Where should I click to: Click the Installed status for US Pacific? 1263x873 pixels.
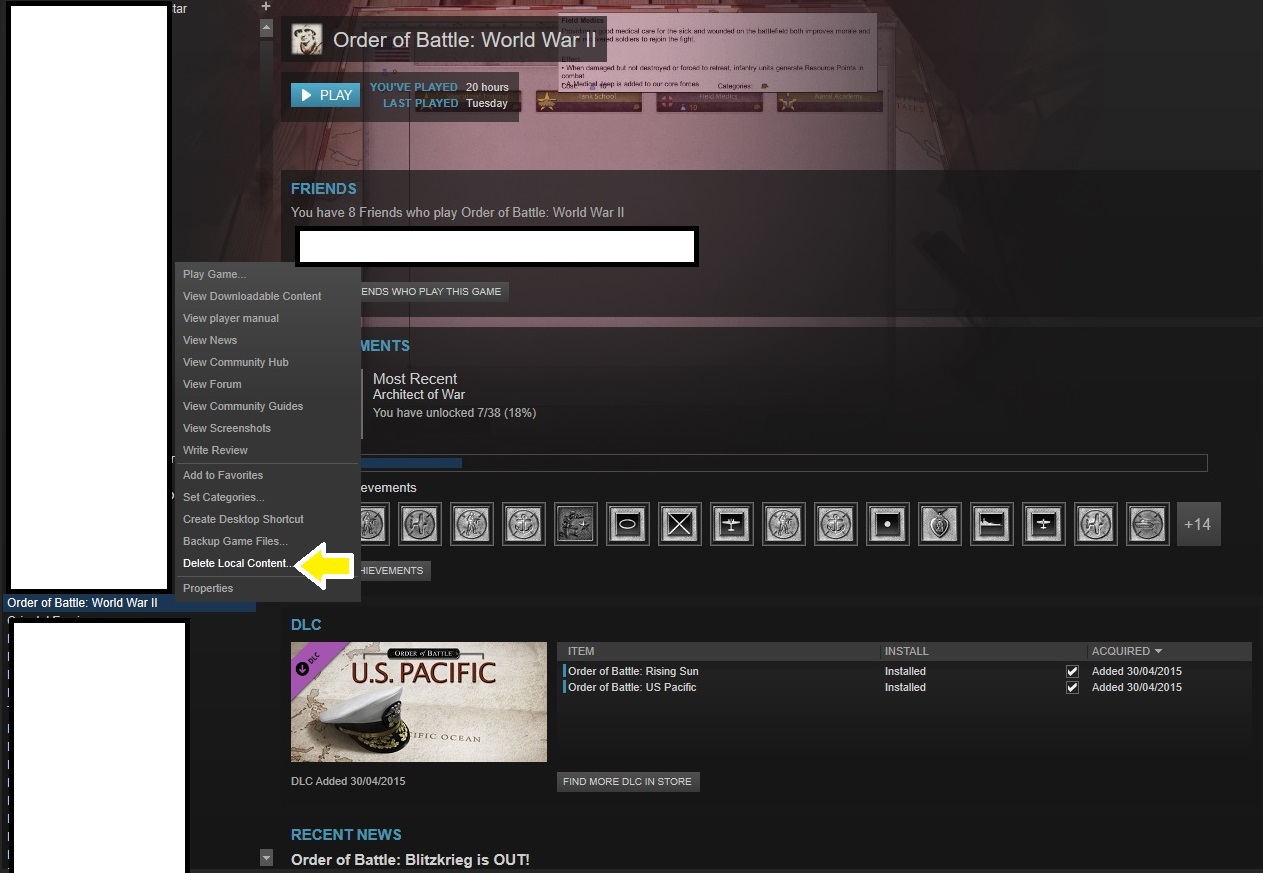[905, 688]
